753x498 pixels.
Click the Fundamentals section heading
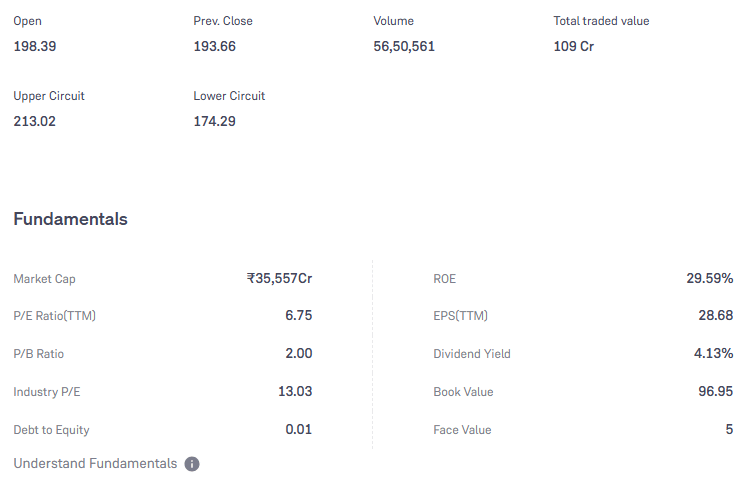coord(71,219)
